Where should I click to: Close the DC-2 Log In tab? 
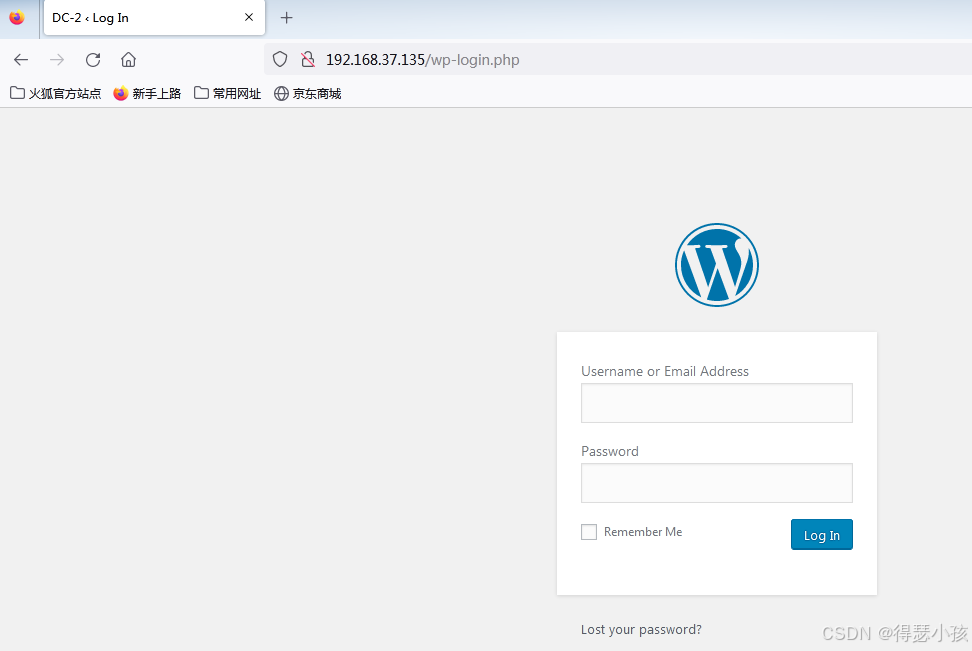click(249, 17)
